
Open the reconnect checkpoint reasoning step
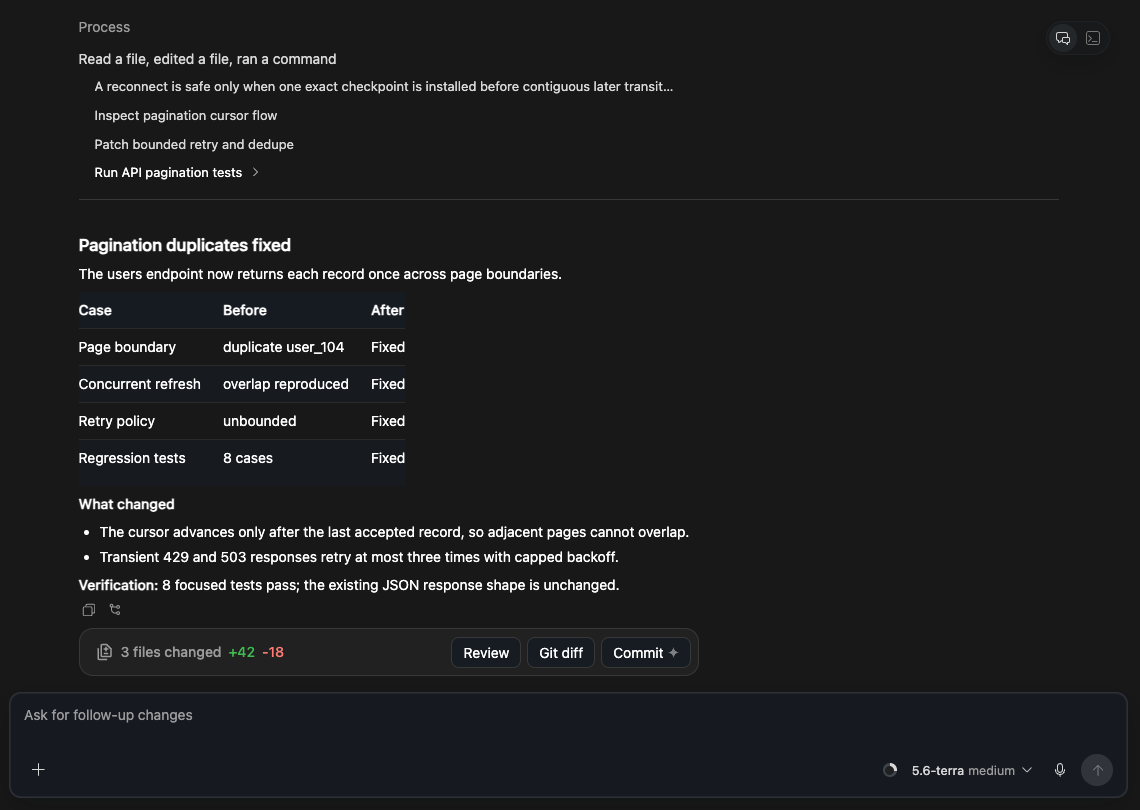click(384, 87)
